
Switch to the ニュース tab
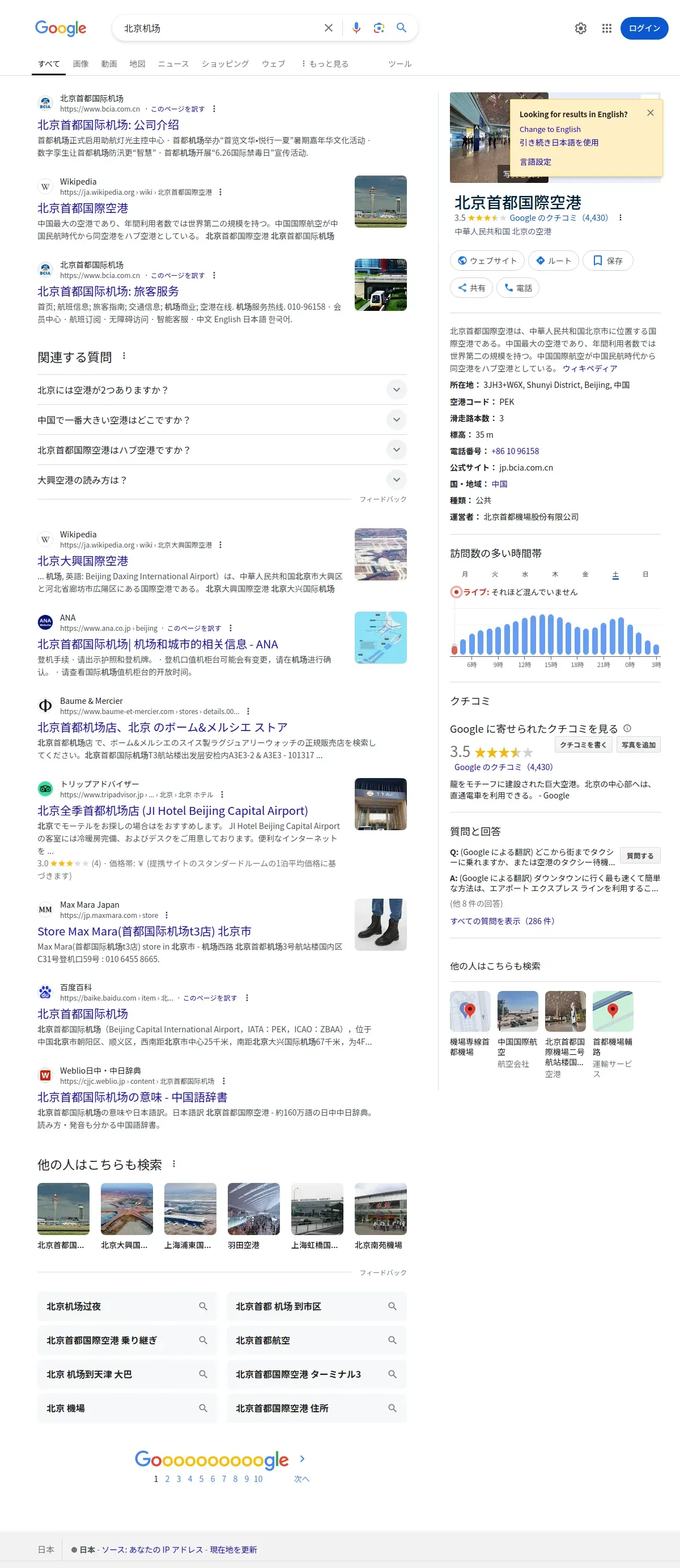click(173, 64)
